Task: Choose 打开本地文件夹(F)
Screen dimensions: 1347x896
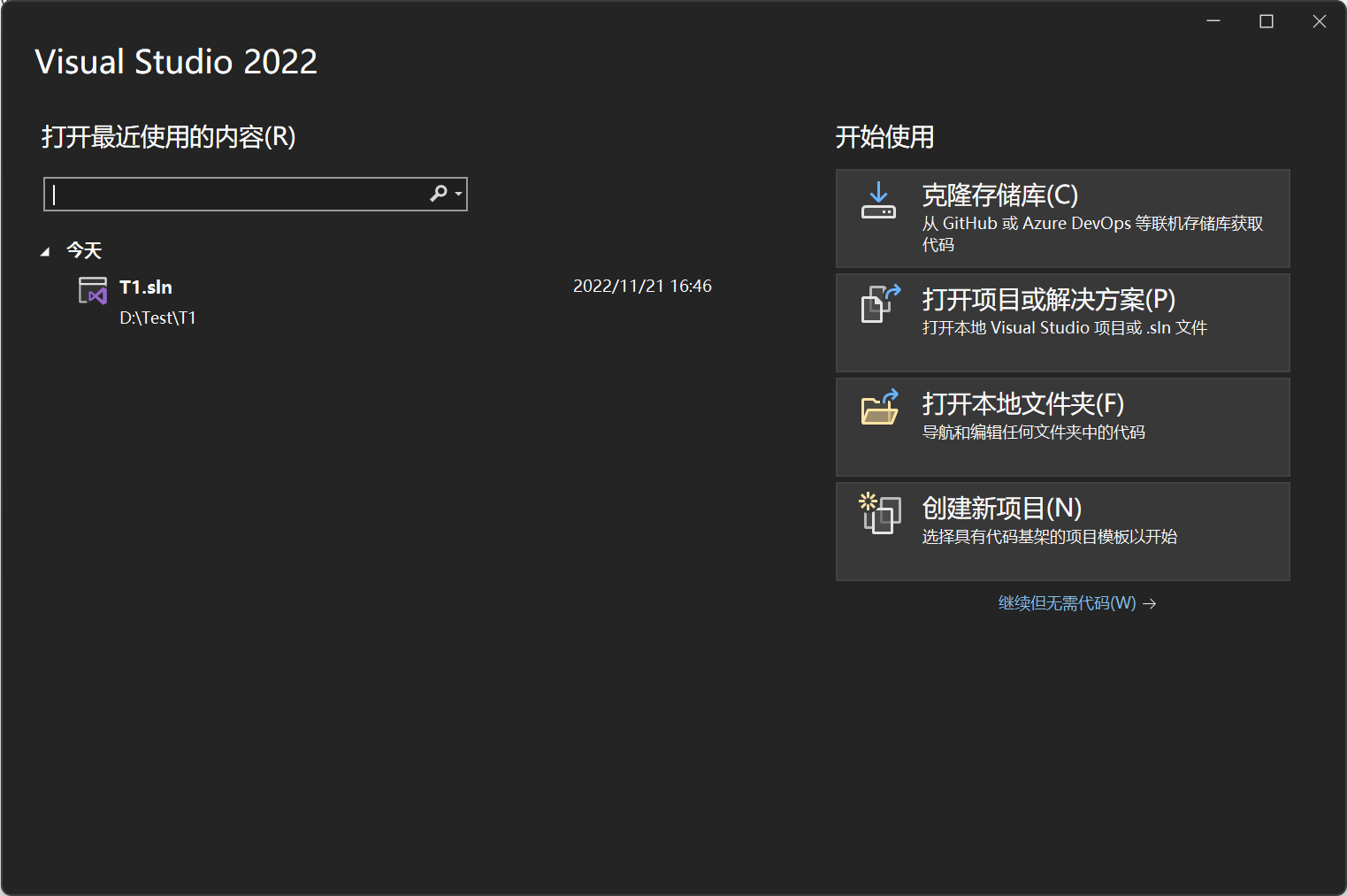Action: (1062, 427)
